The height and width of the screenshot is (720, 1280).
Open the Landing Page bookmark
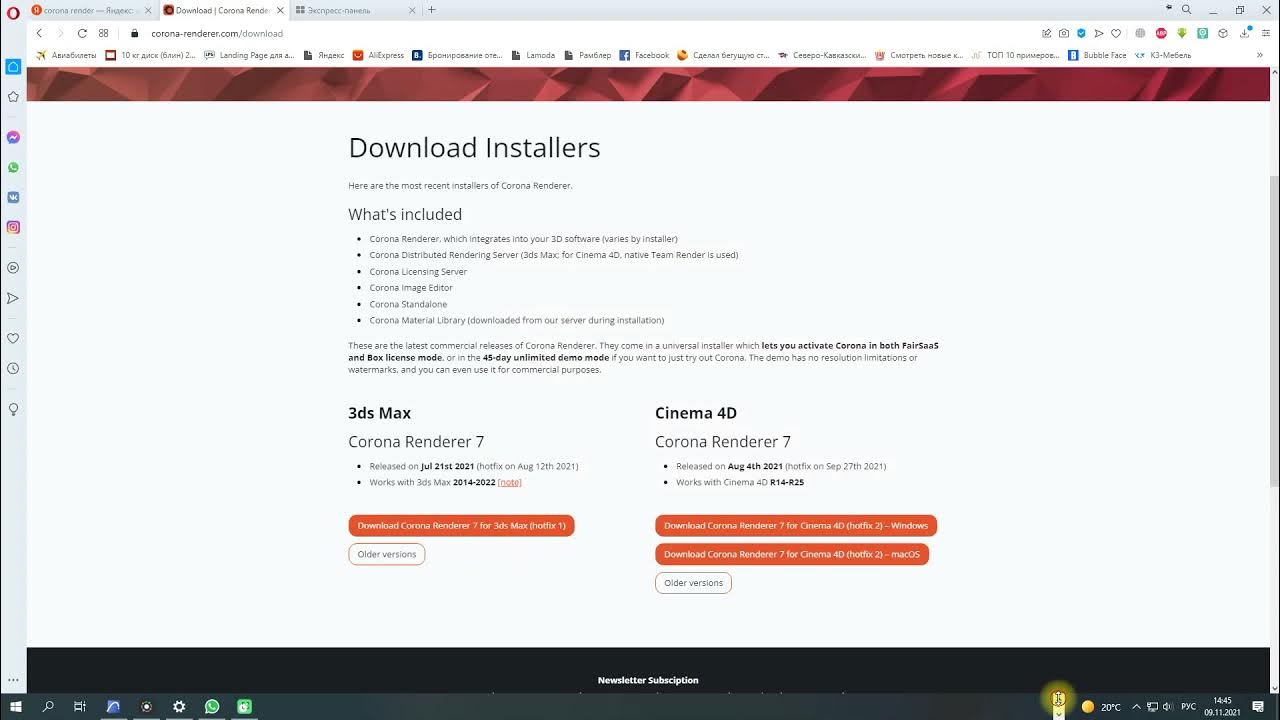point(249,55)
